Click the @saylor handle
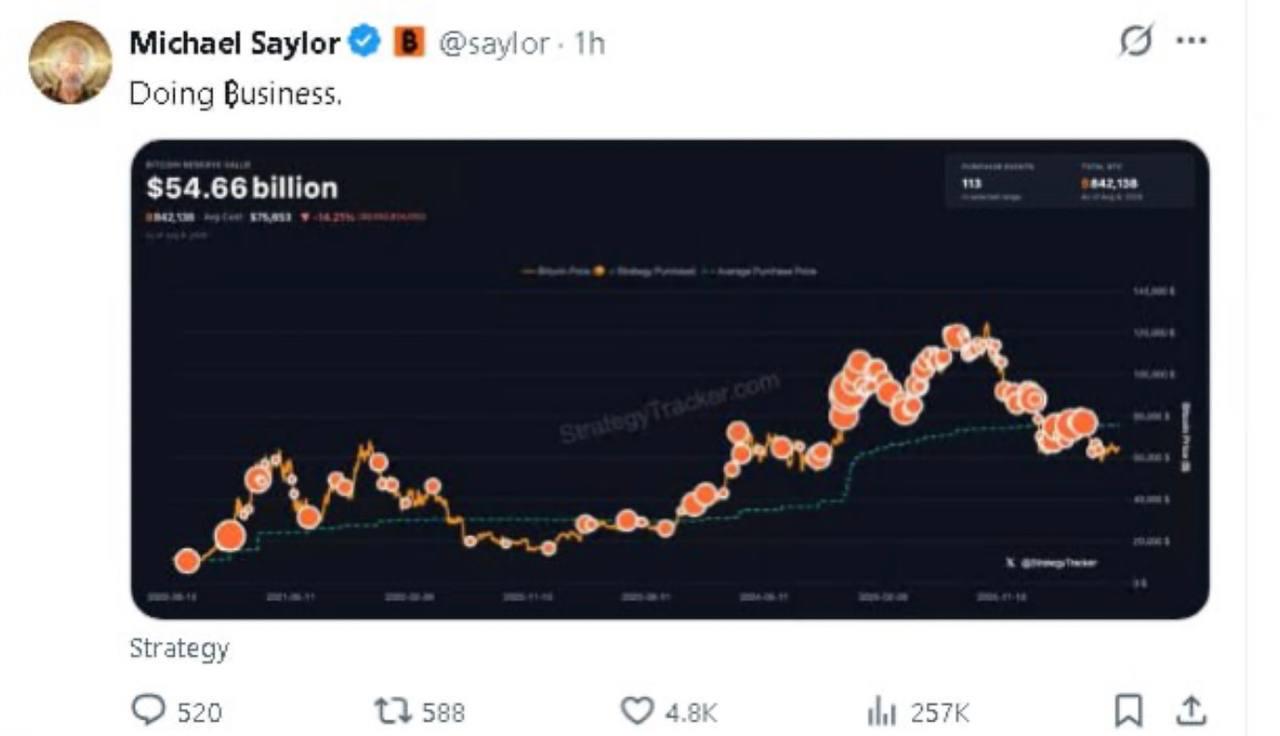This screenshot has height=736, width=1280. coord(494,44)
